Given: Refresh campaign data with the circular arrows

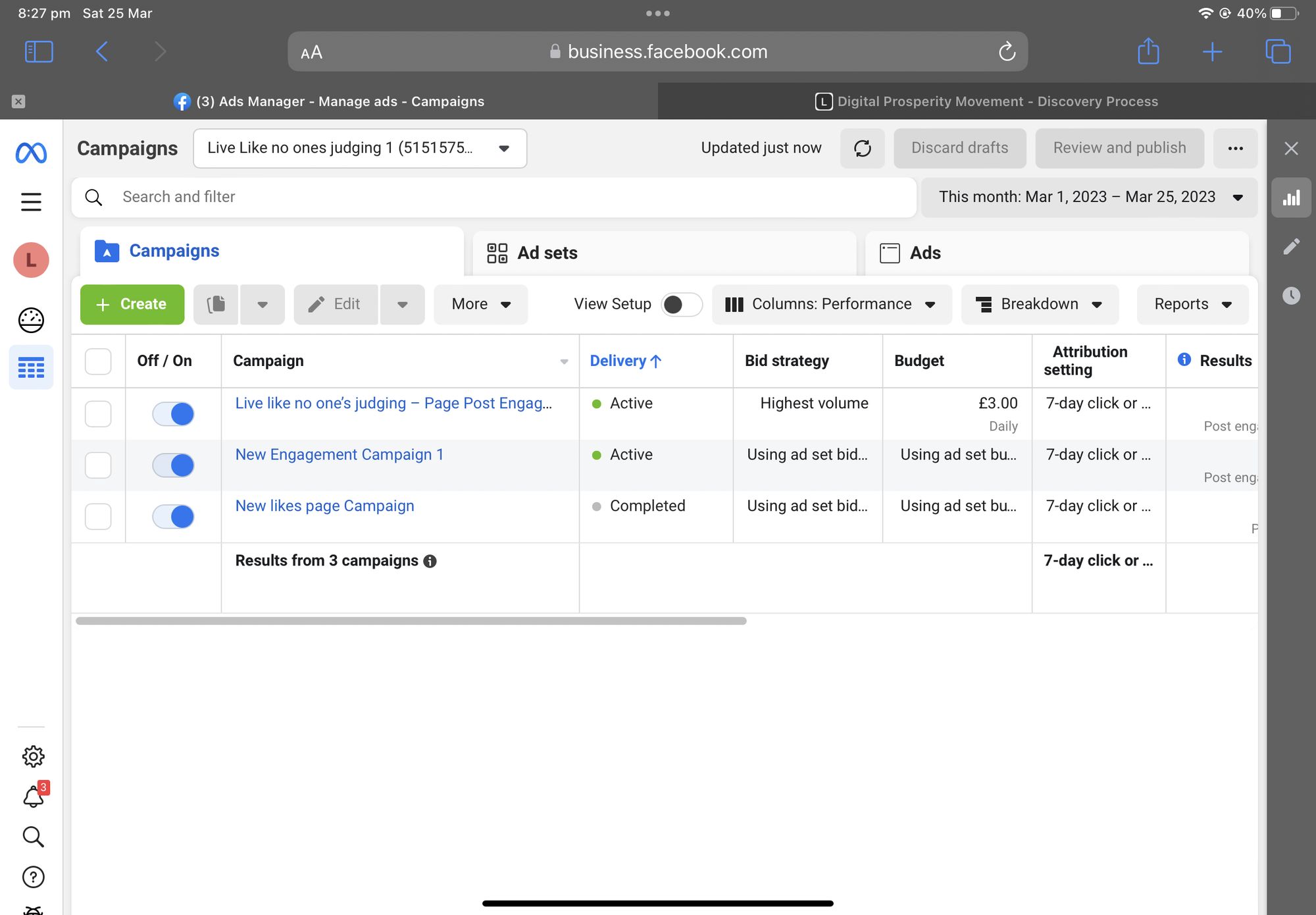Looking at the screenshot, I should click(x=862, y=148).
